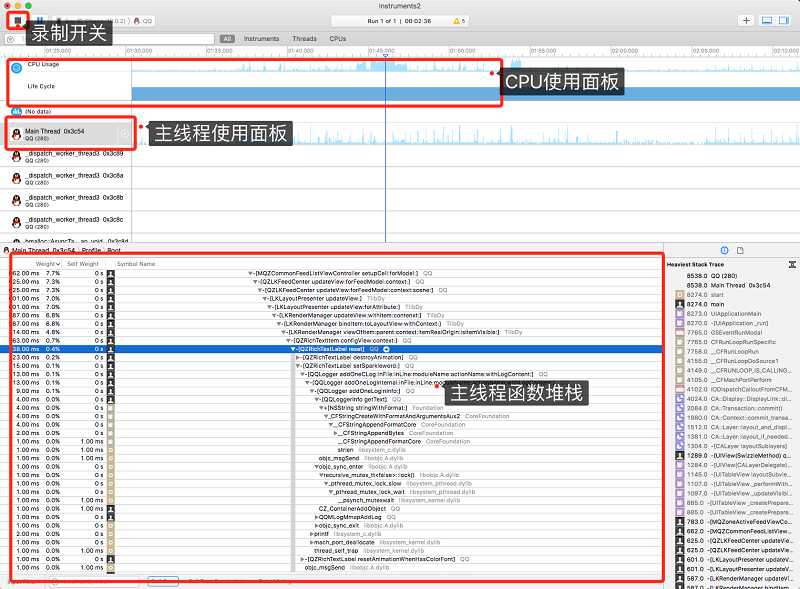The height and width of the screenshot is (589, 800).
Task: Collapse the QZRichTextItem configView:context: row
Action: 289,340
